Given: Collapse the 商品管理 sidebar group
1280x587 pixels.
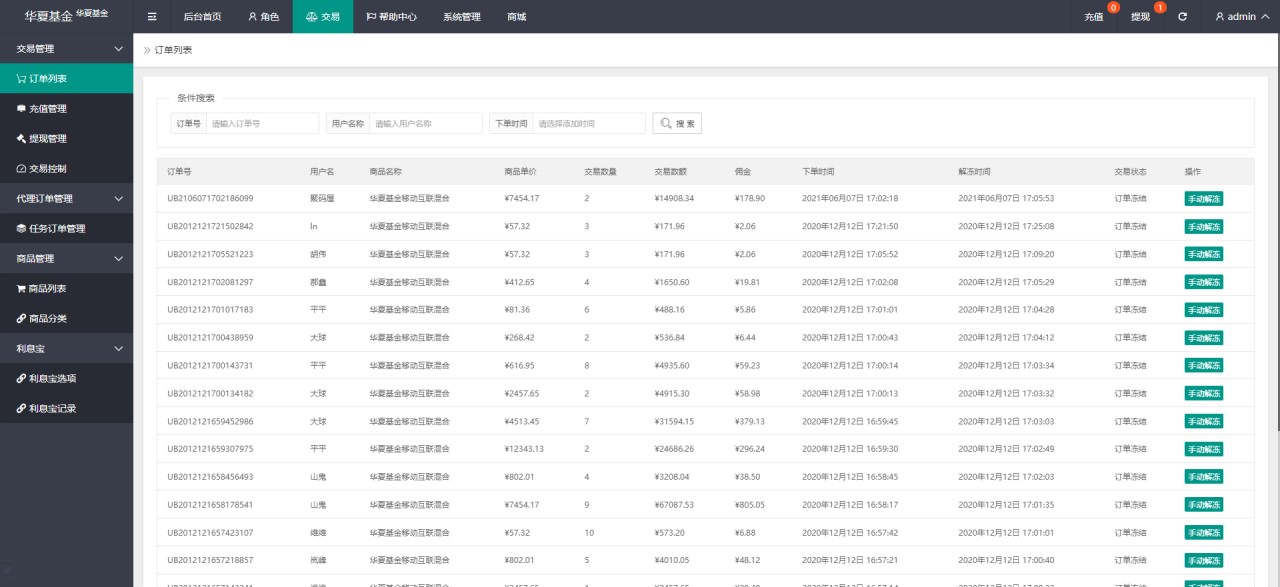Looking at the screenshot, I should click(66, 258).
